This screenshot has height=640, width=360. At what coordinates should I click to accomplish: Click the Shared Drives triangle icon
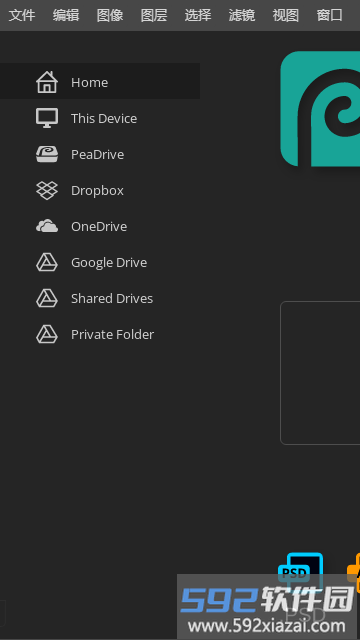[x=47, y=298]
